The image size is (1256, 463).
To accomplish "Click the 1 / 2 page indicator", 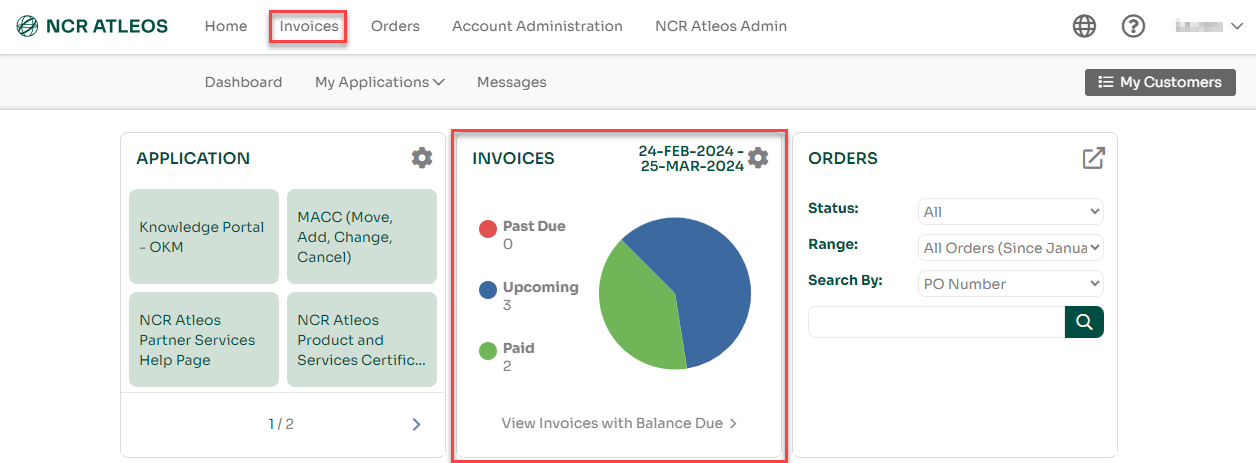I will point(281,424).
